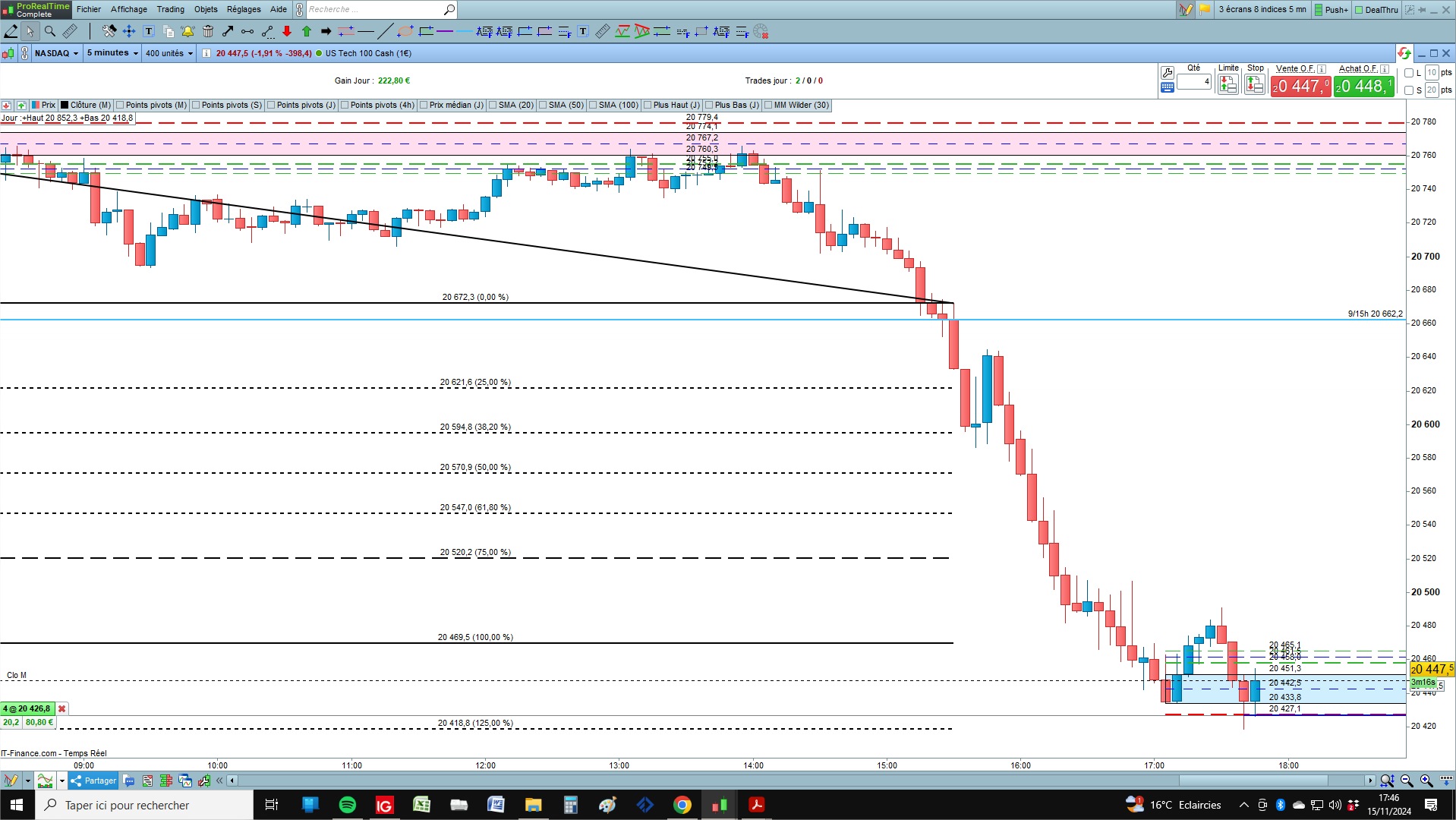Image resolution: width=1456 pixels, height=820 pixels.
Task: Open the hammer and wrench object settings
Action: coord(109,31)
